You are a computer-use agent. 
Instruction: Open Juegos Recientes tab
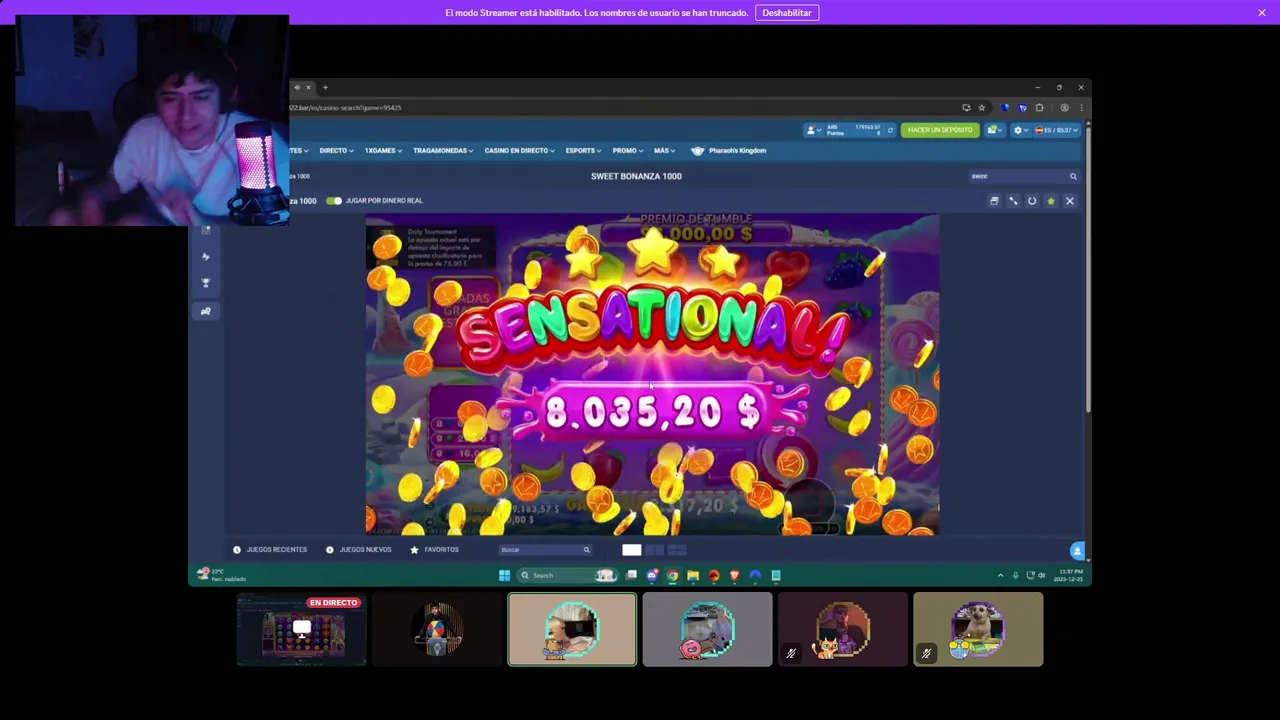(270, 549)
